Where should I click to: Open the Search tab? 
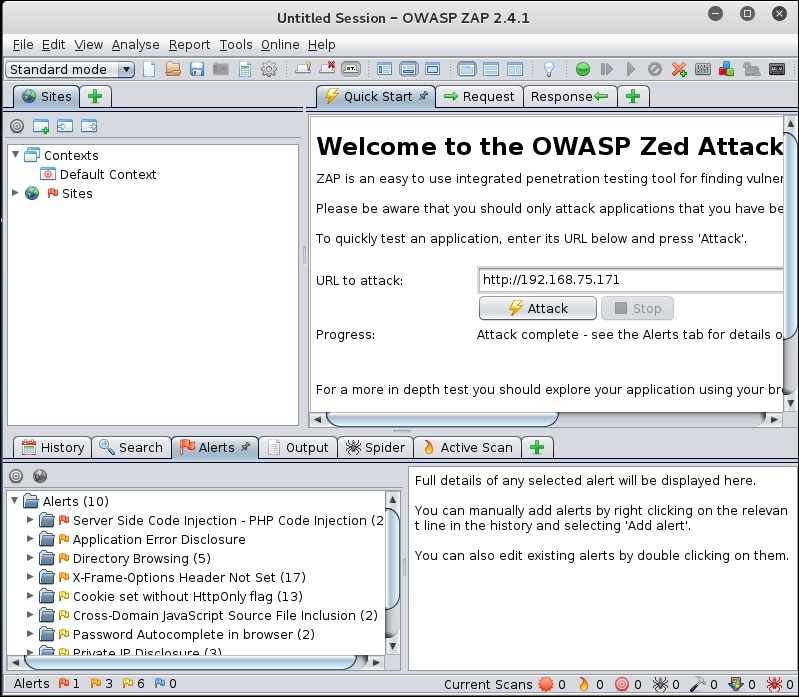131,447
